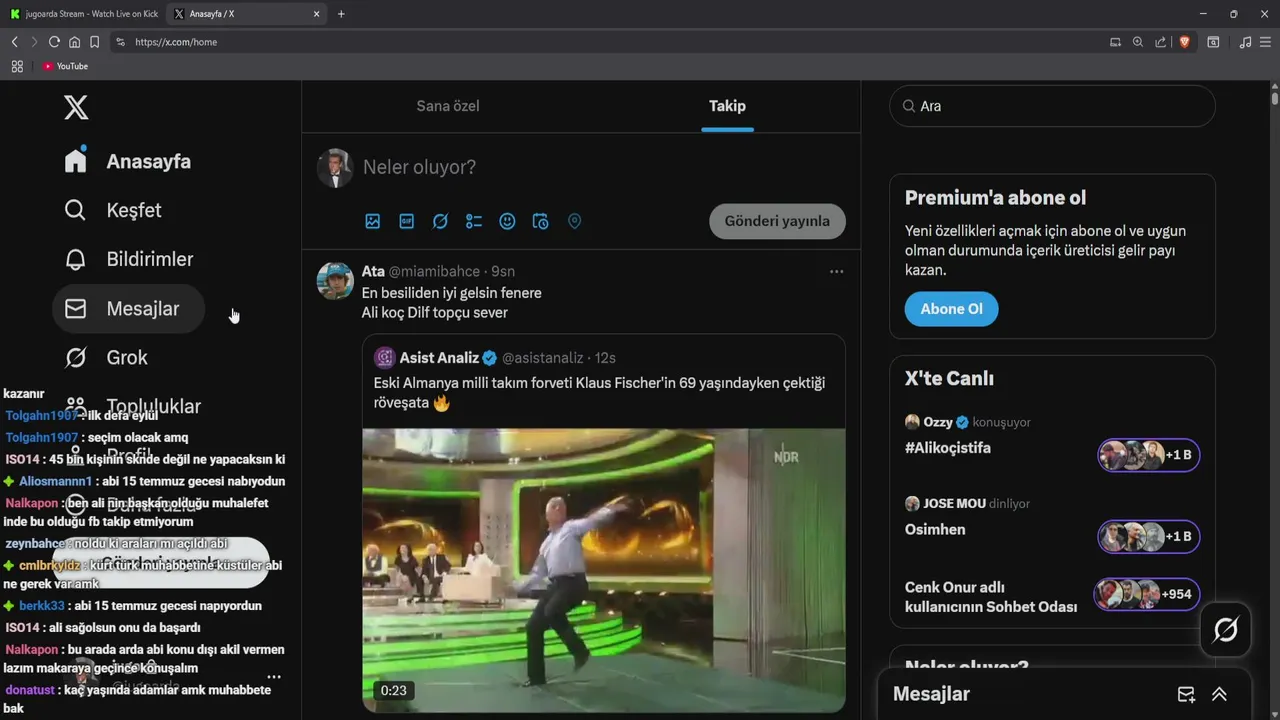This screenshot has height=720, width=1280.
Task: Open the floating Grok button
Action: (1226, 630)
